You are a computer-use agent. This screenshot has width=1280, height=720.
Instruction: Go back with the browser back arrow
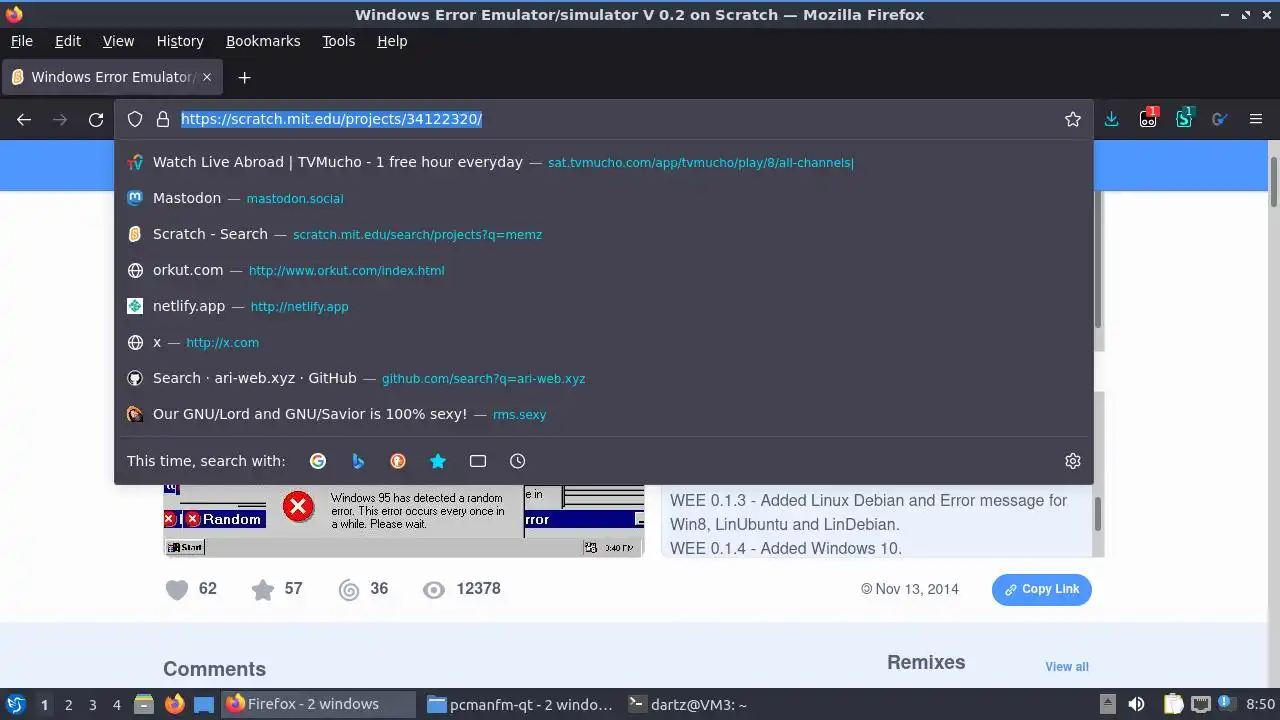(24, 119)
